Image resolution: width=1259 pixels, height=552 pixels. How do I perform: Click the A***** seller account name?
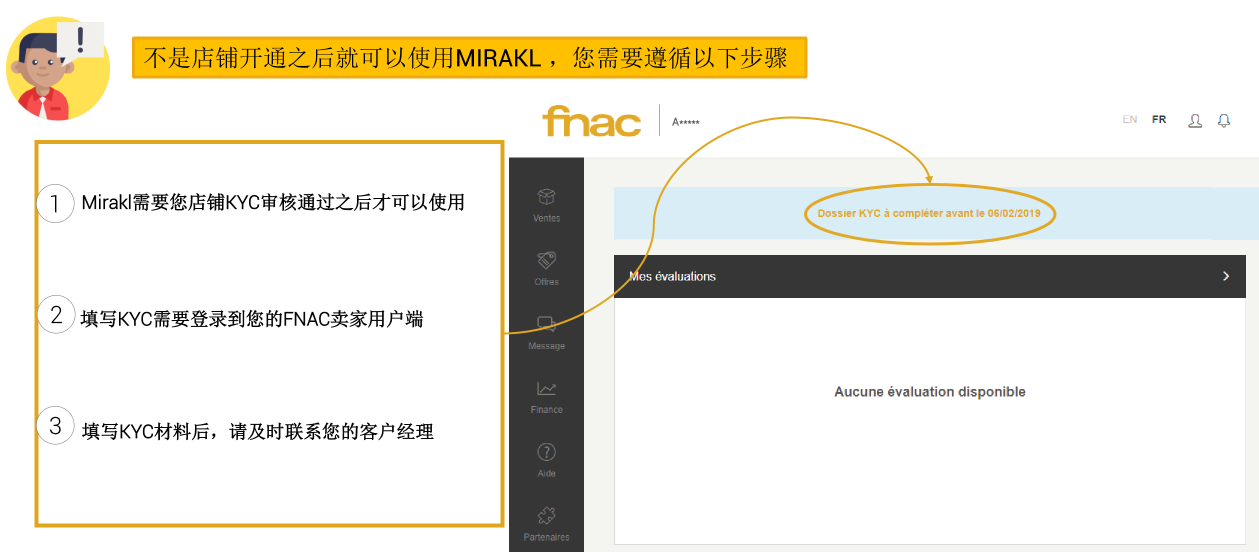pos(686,122)
